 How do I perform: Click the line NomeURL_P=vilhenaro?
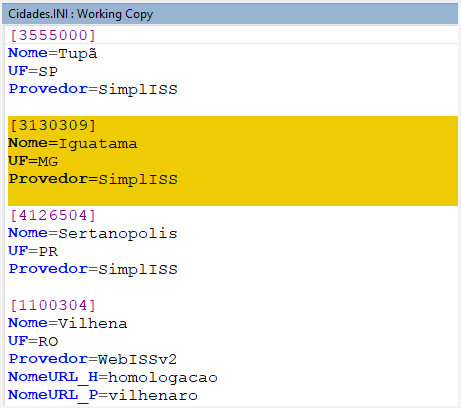103,395
